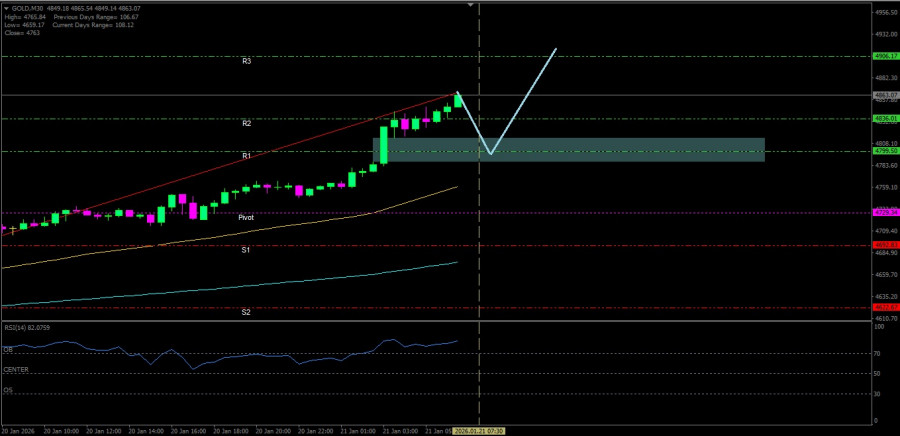Click the green 4906.17 price tag
The height and width of the screenshot is (436, 900).
(x=884, y=57)
